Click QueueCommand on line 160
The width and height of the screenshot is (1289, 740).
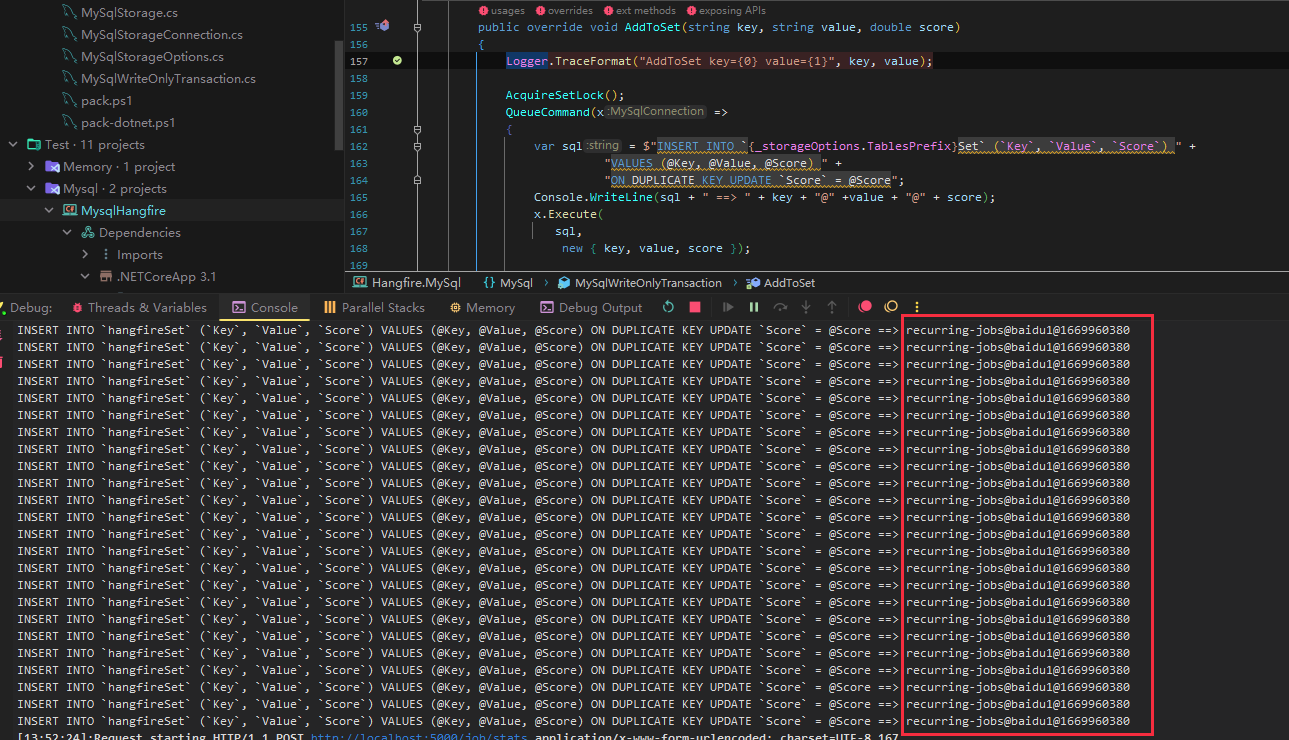pos(548,112)
